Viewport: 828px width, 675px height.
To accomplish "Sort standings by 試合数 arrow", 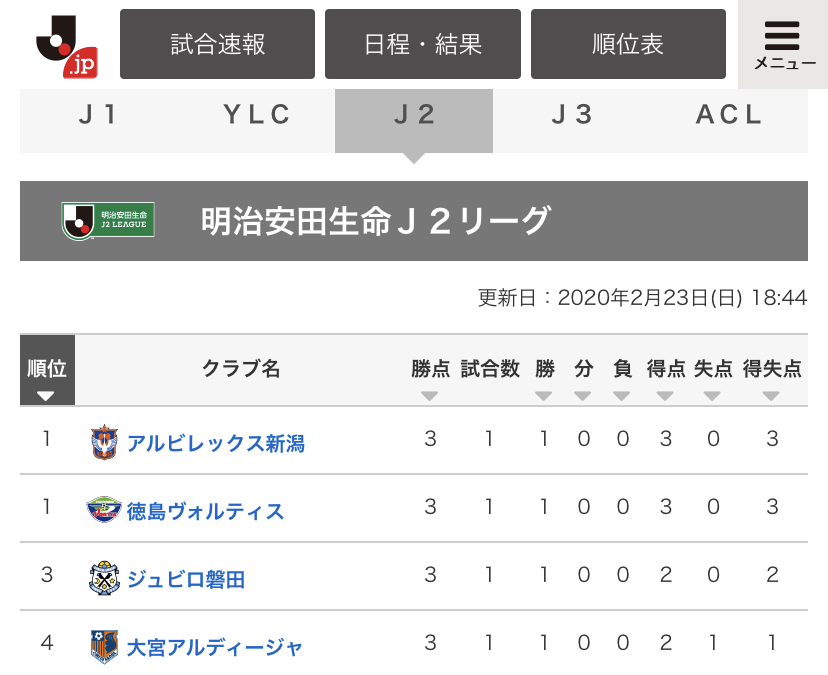I will coord(489,396).
